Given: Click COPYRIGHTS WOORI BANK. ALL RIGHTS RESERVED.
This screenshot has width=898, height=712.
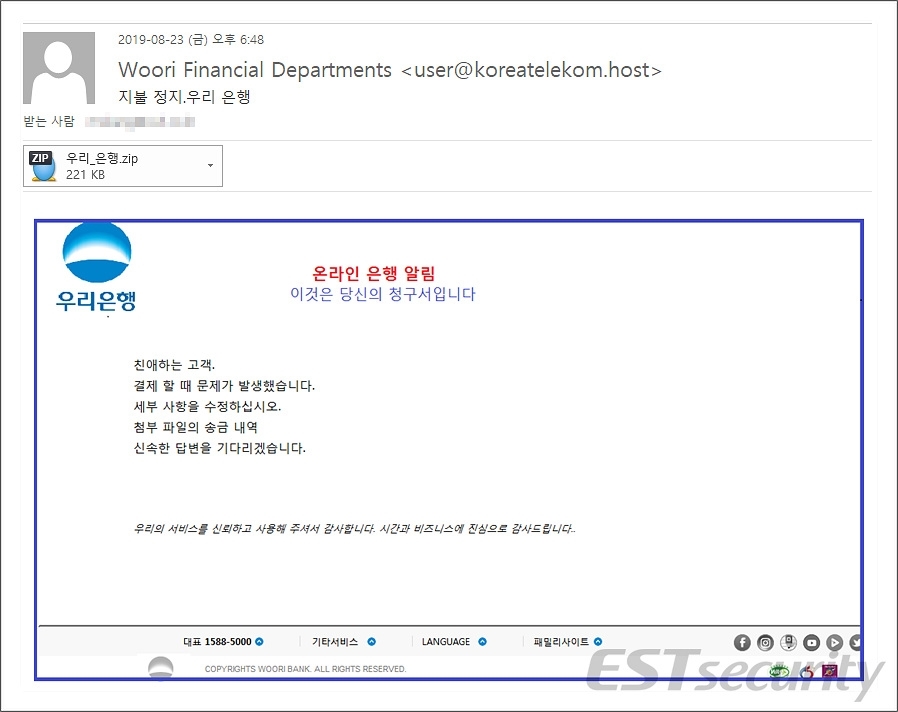Looking at the screenshot, I should pyautogui.click(x=305, y=668).
